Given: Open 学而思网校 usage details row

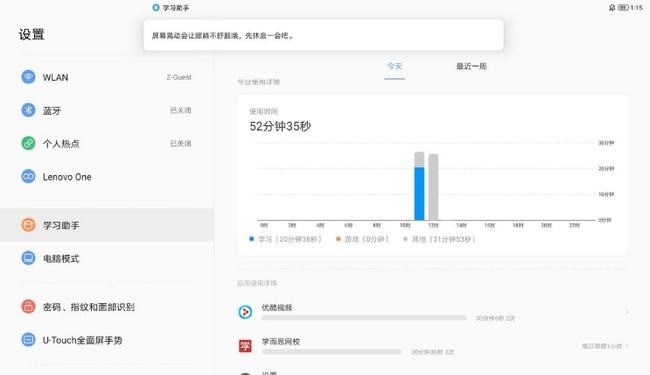Looking at the screenshot, I should click(433, 346).
